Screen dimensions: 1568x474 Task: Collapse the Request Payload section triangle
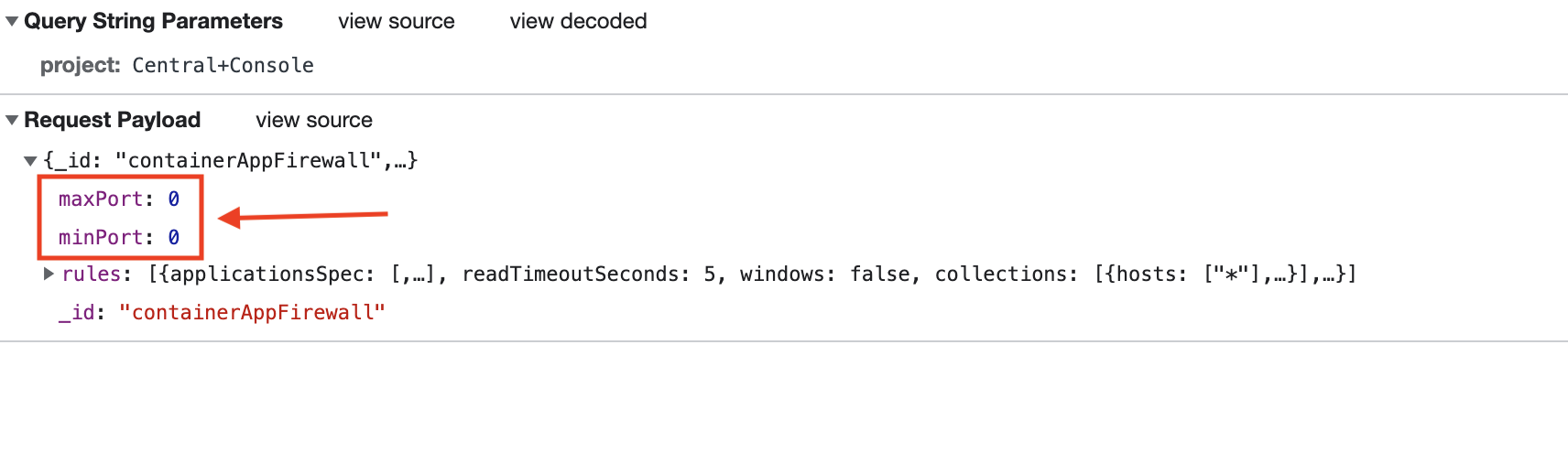[12, 120]
